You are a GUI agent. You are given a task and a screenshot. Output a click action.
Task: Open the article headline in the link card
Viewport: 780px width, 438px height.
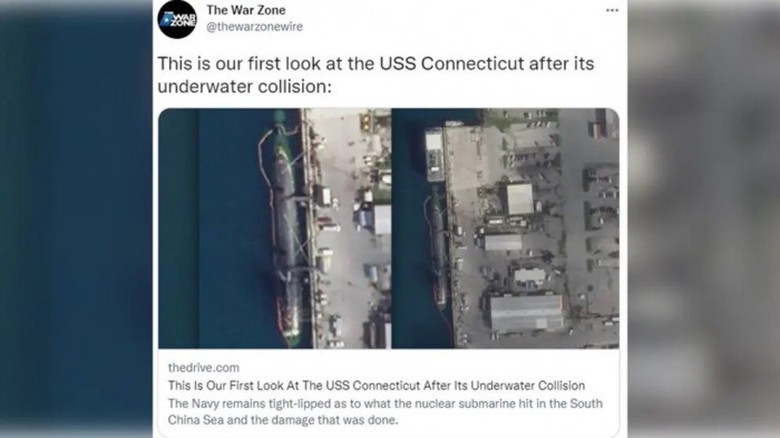pyautogui.click(x=376, y=386)
